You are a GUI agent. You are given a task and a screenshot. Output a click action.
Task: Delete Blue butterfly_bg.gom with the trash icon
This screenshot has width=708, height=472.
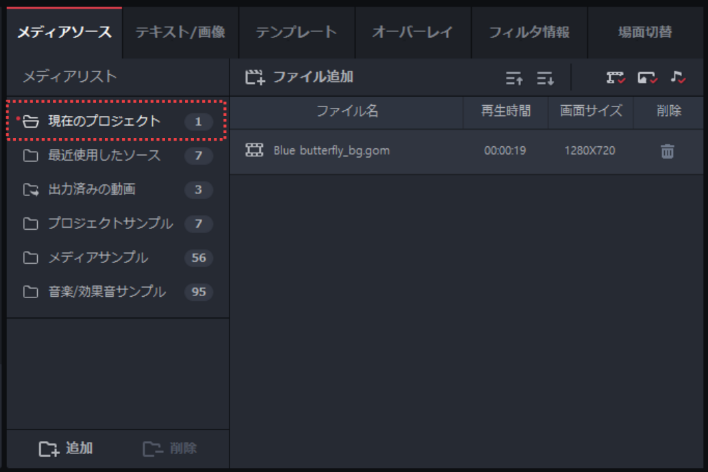pos(667,151)
